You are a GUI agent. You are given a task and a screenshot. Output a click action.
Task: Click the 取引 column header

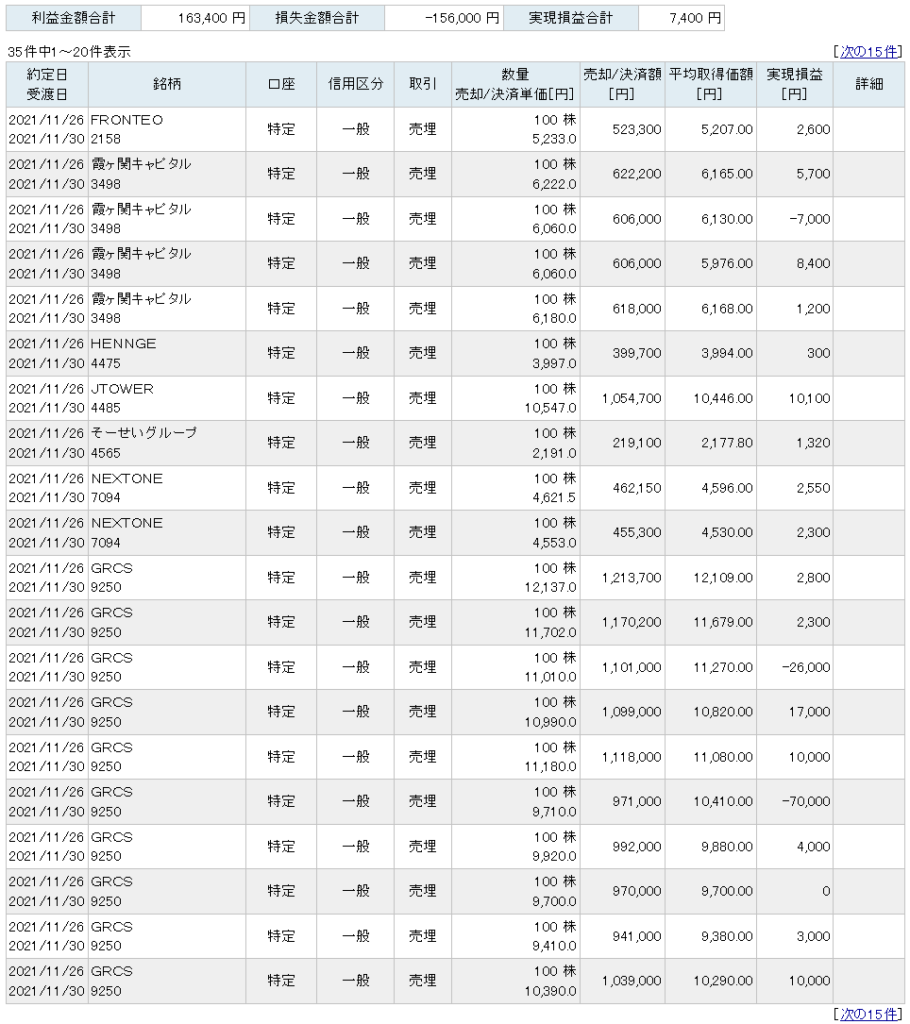point(423,84)
